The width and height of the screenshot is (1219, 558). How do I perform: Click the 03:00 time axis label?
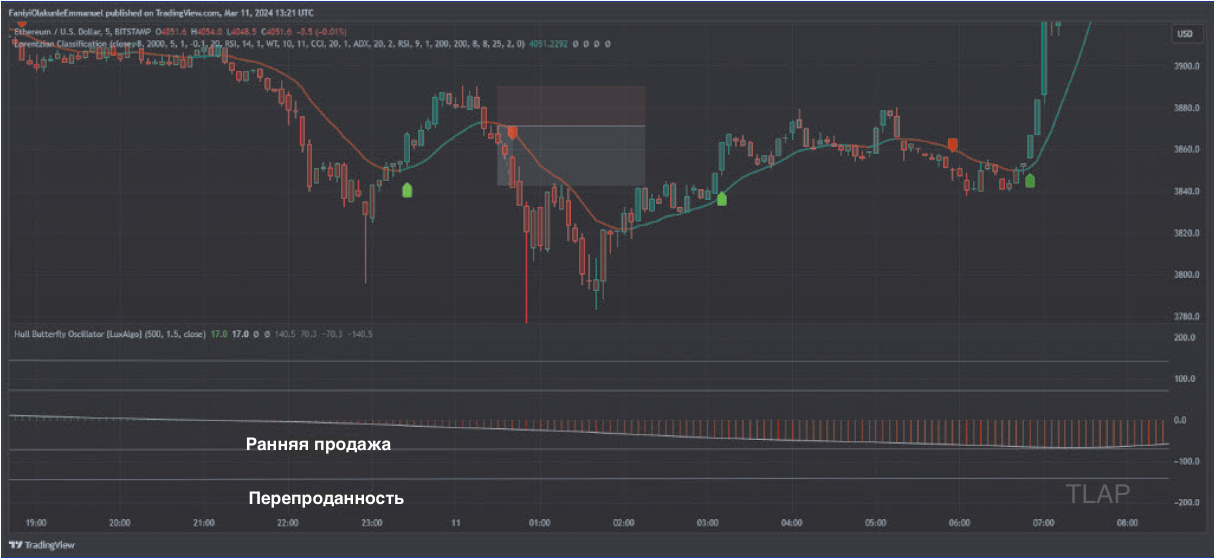pos(708,523)
